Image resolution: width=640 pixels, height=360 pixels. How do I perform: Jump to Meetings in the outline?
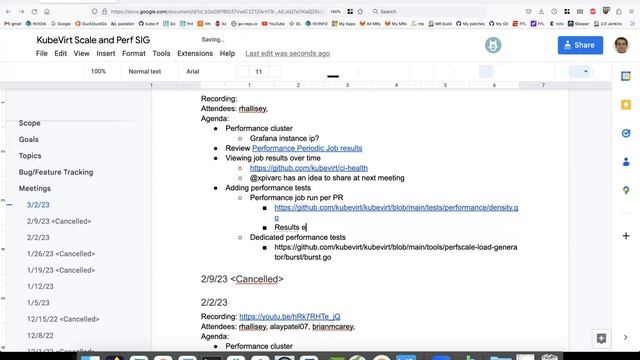point(35,189)
